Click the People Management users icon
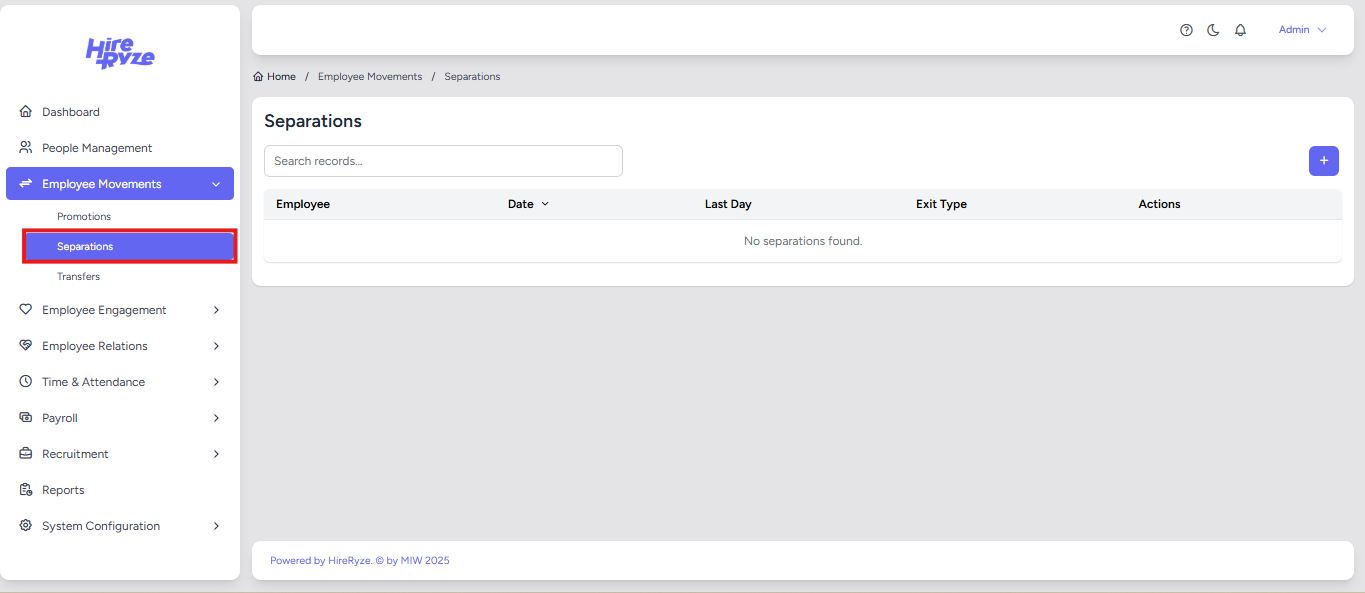 [x=26, y=148]
